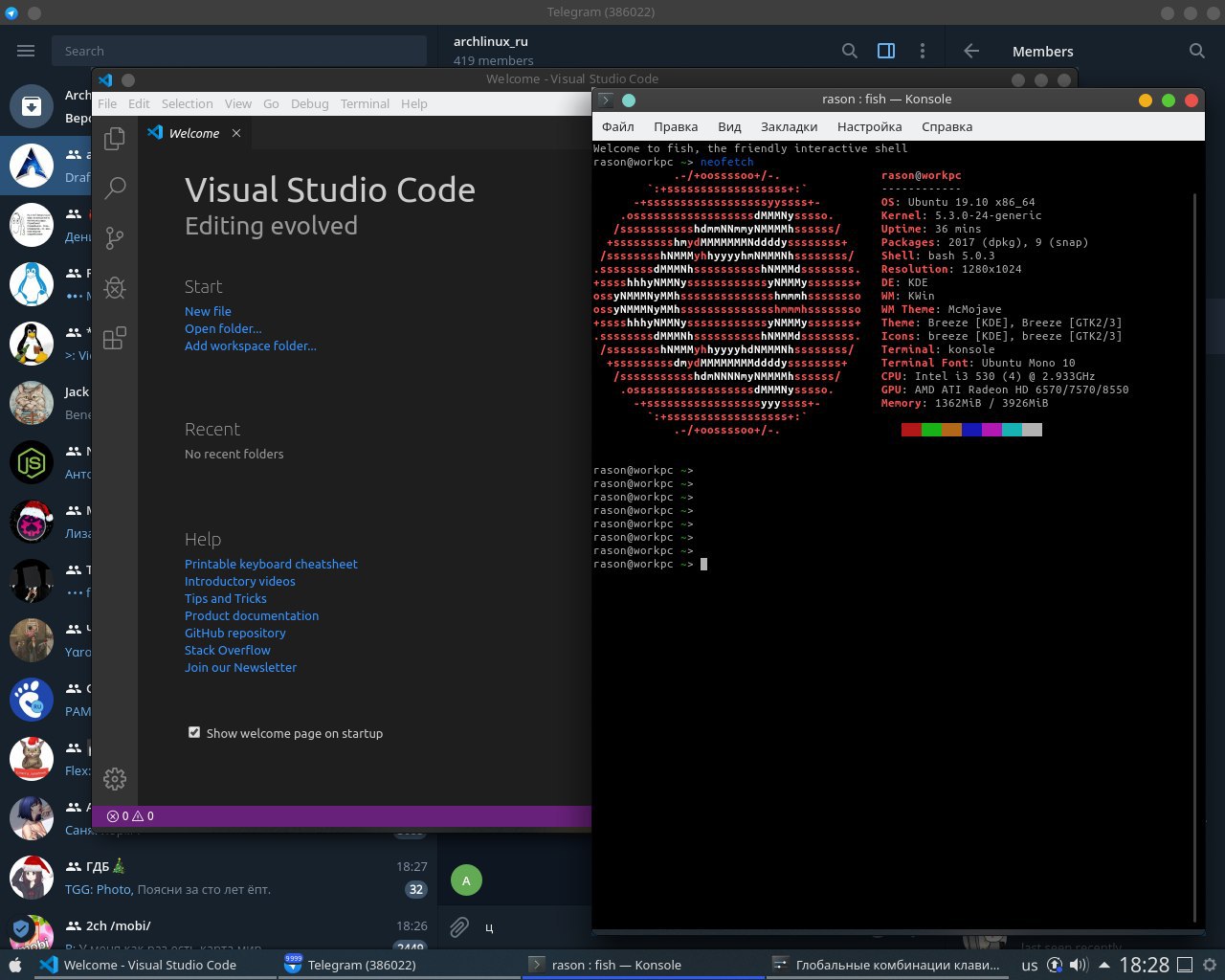Image resolution: width=1225 pixels, height=980 pixels.
Task: Open the software updates tray icon
Action: pos(1055,965)
